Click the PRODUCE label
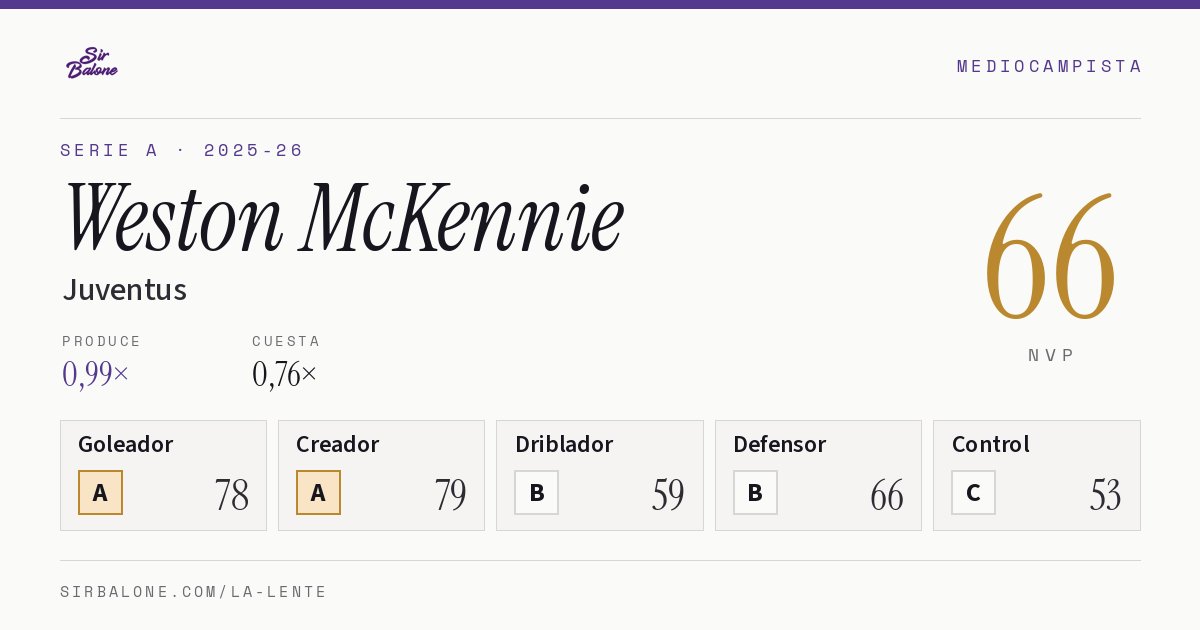1200x630 pixels. [x=102, y=341]
